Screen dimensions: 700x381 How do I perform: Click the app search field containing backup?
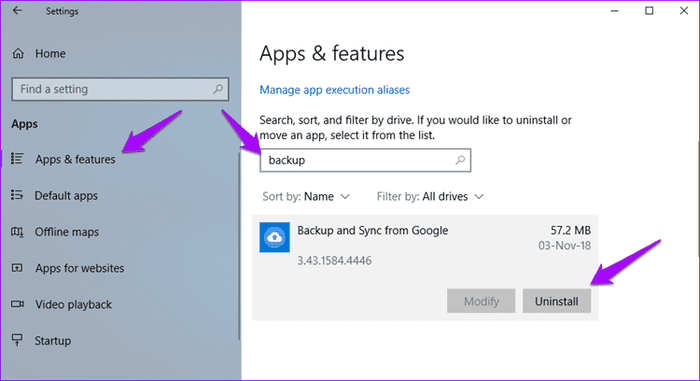tap(365, 160)
